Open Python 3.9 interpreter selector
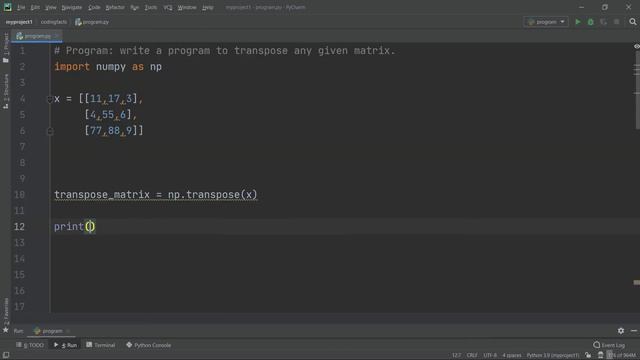 click(553, 356)
